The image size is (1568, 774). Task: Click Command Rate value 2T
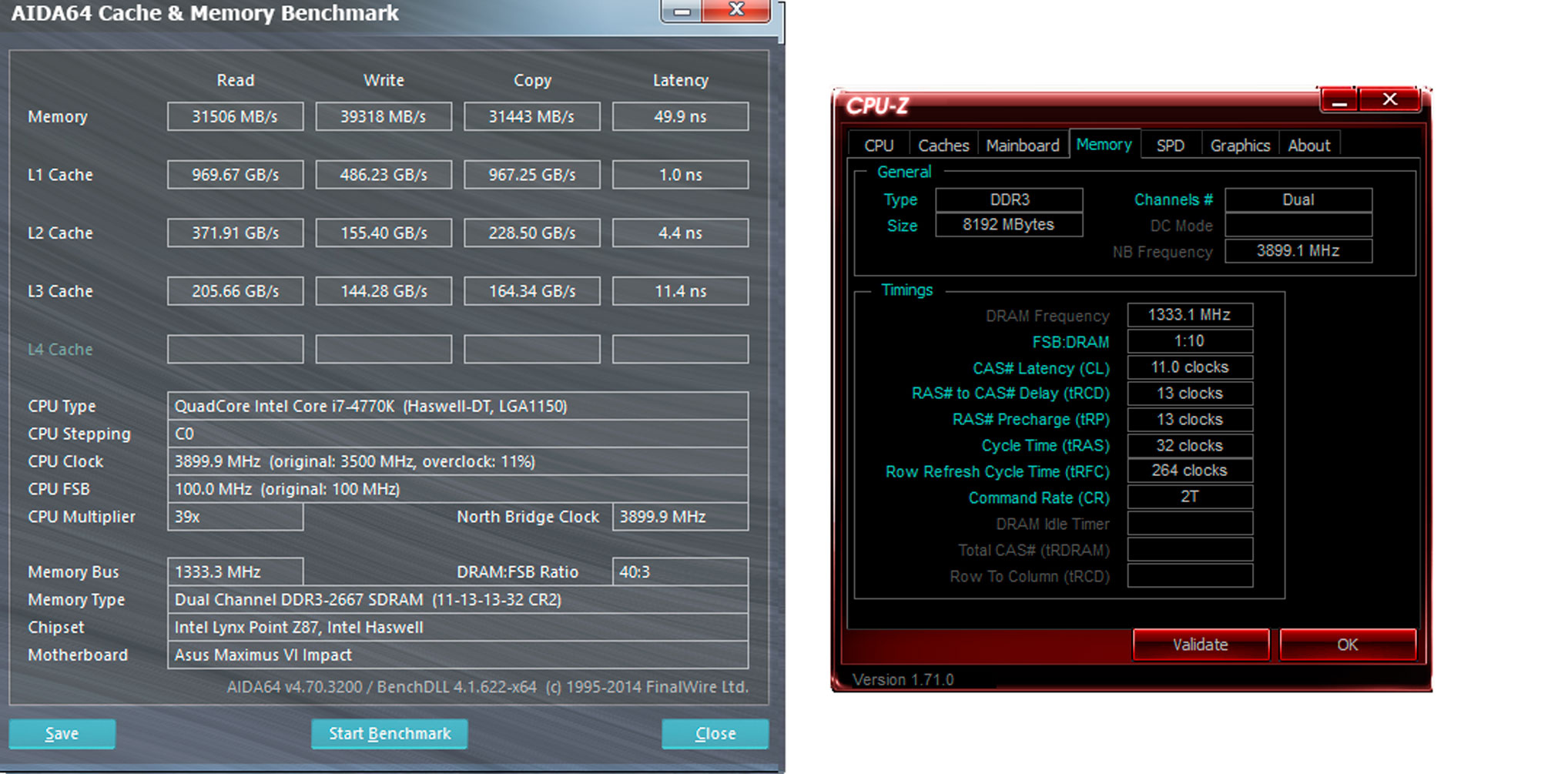point(1190,497)
